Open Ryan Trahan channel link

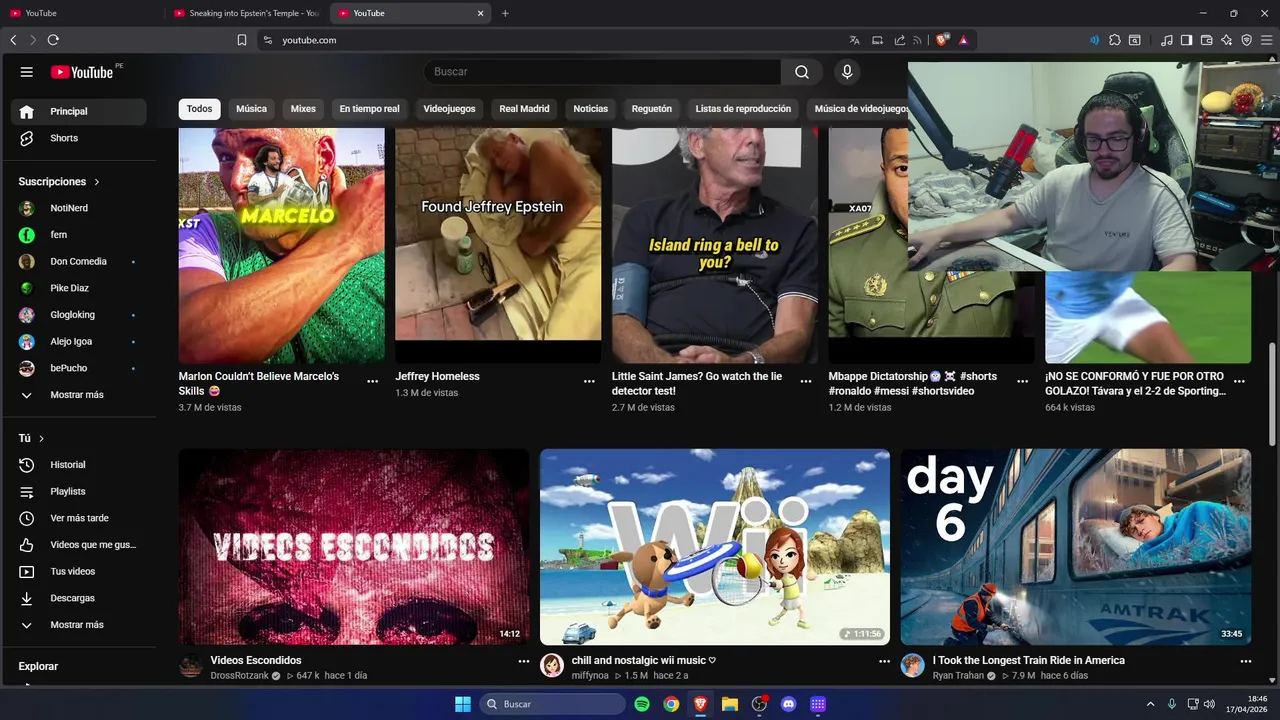pyautogui.click(x=958, y=676)
